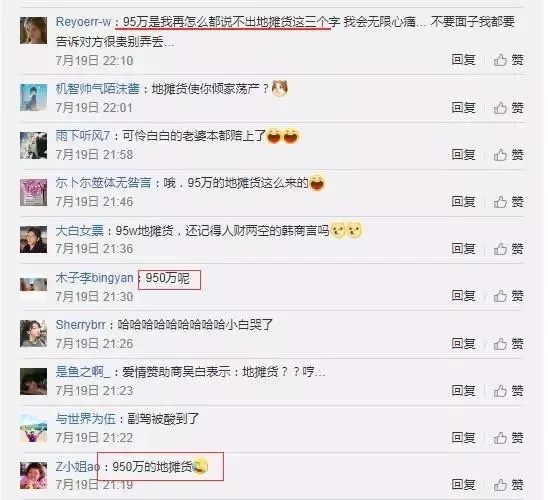Reply to Z小姐ao's comment
This screenshot has width=548, height=500.
(x=463, y=484)
